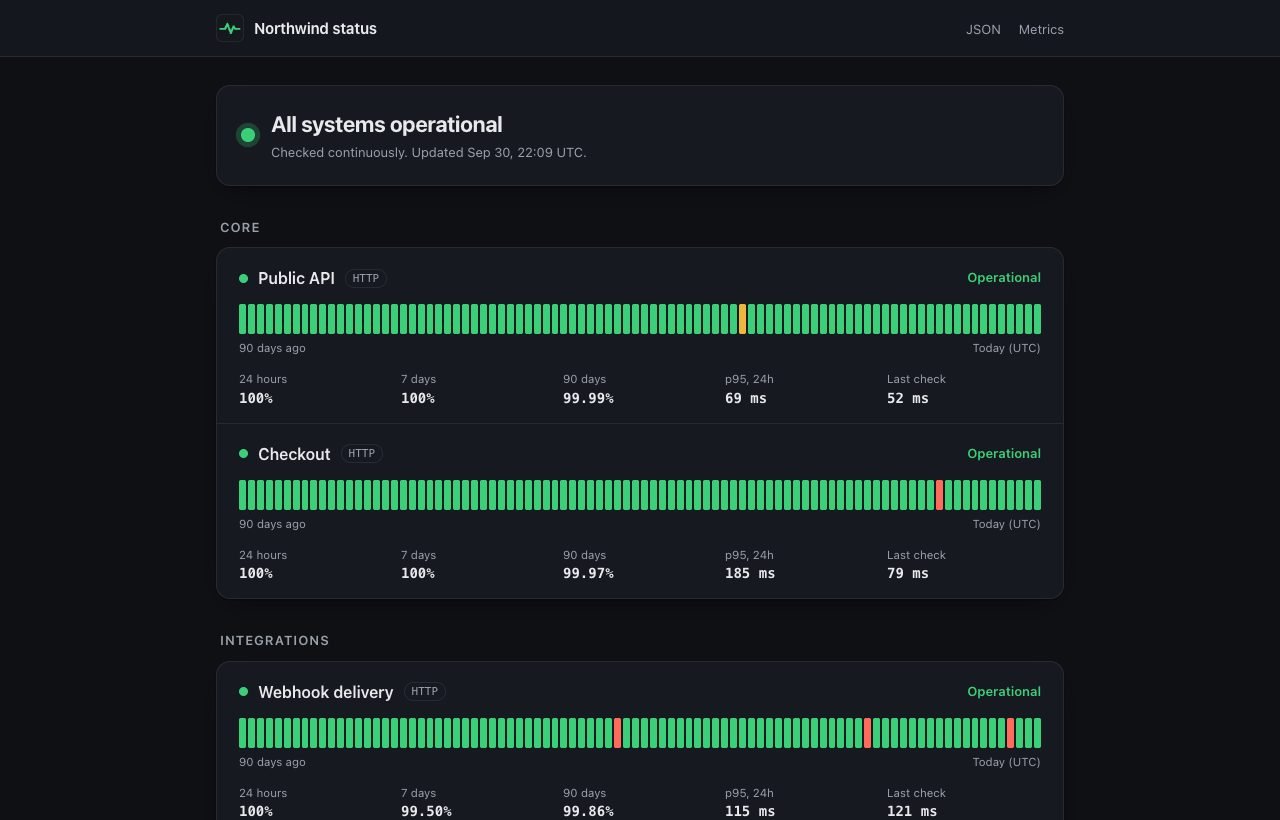This screenshot has height=820, width=1280.
Task: Click the Public API service name
Action: coord(296,278)
